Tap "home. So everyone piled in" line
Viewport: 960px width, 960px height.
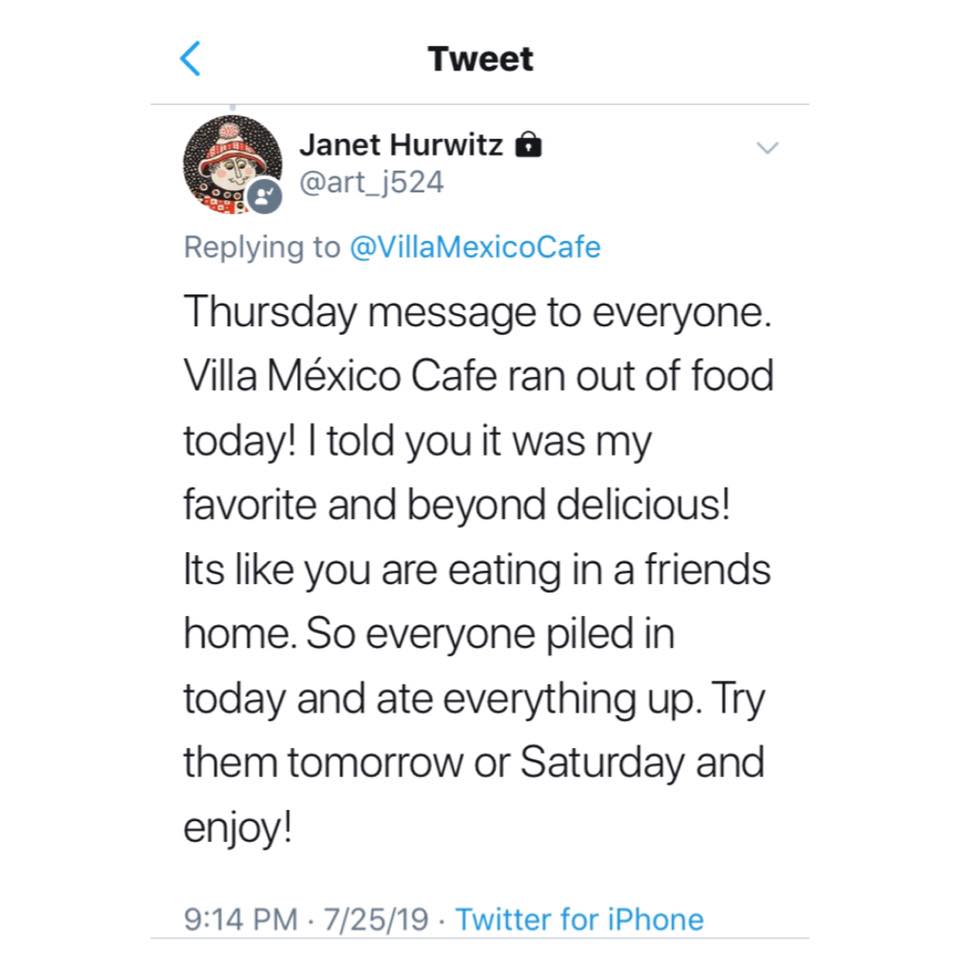point(428,635)
